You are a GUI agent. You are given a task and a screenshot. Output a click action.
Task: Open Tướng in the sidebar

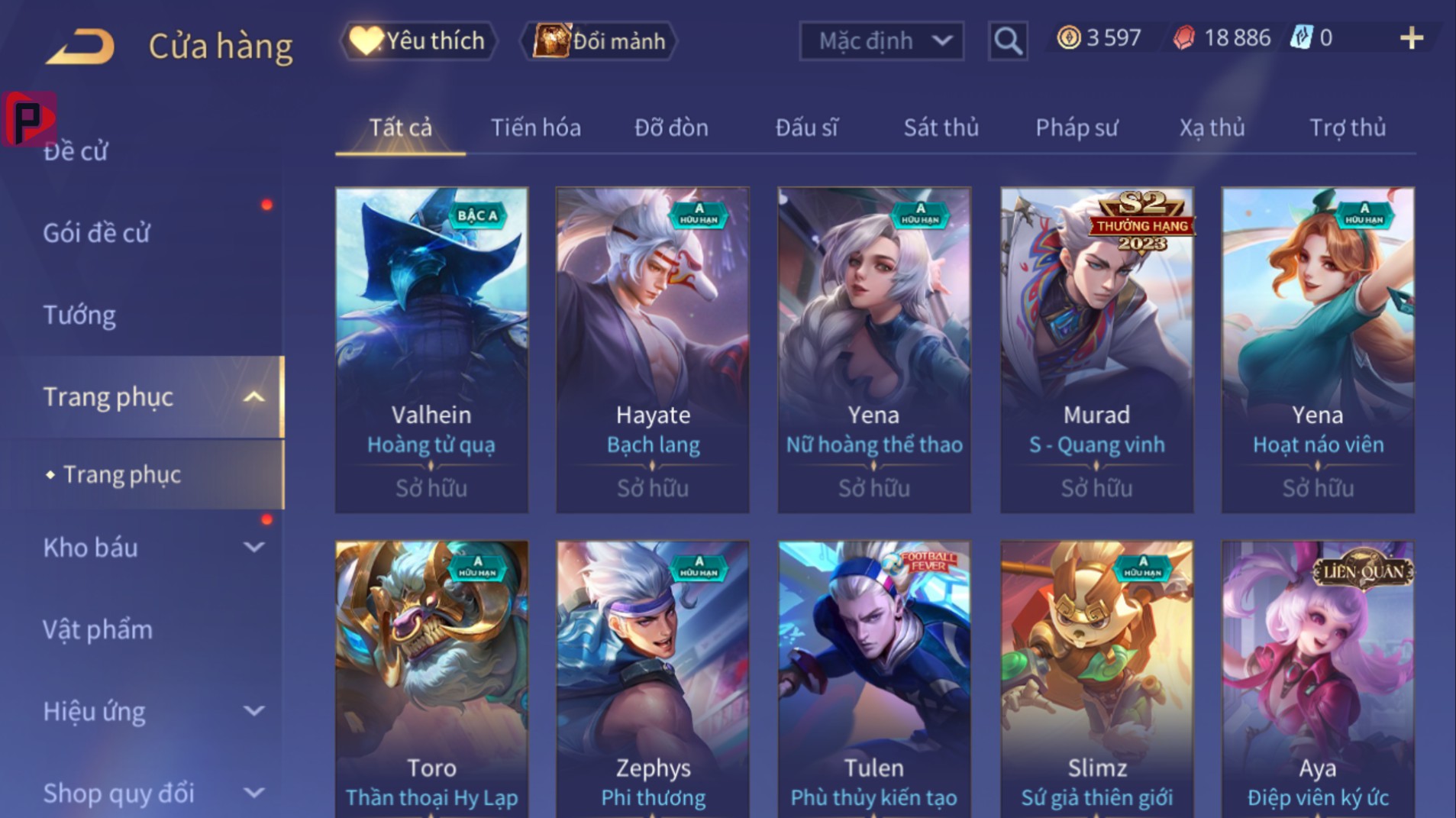coord(79,315)
